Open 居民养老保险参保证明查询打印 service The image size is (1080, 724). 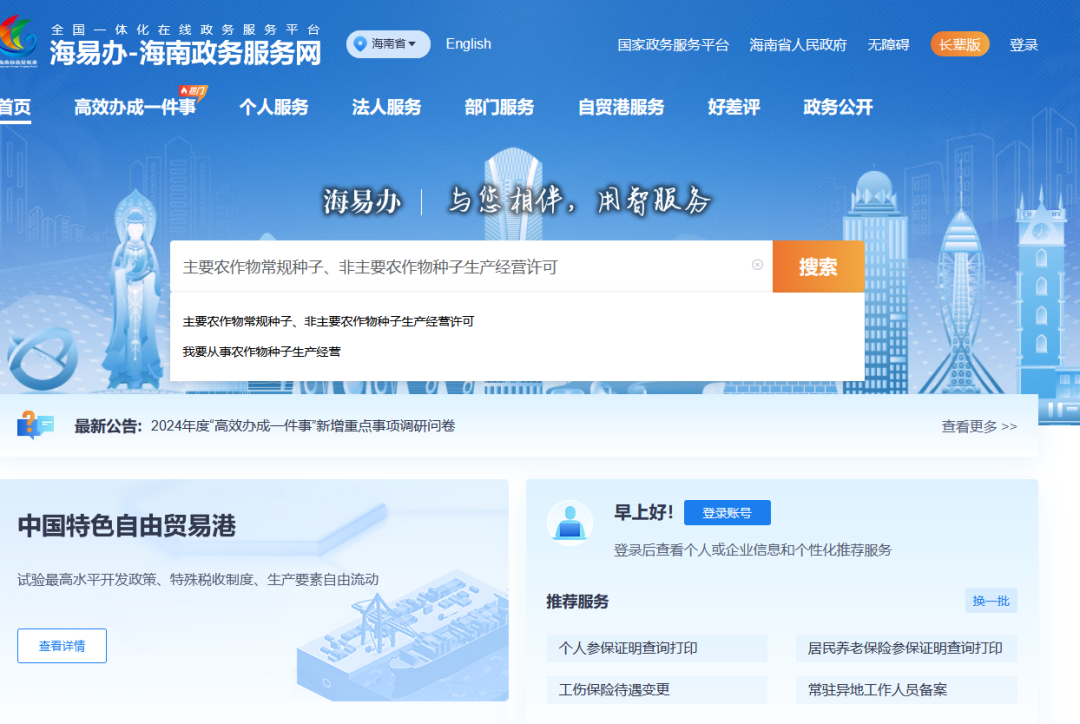[906, 648]
